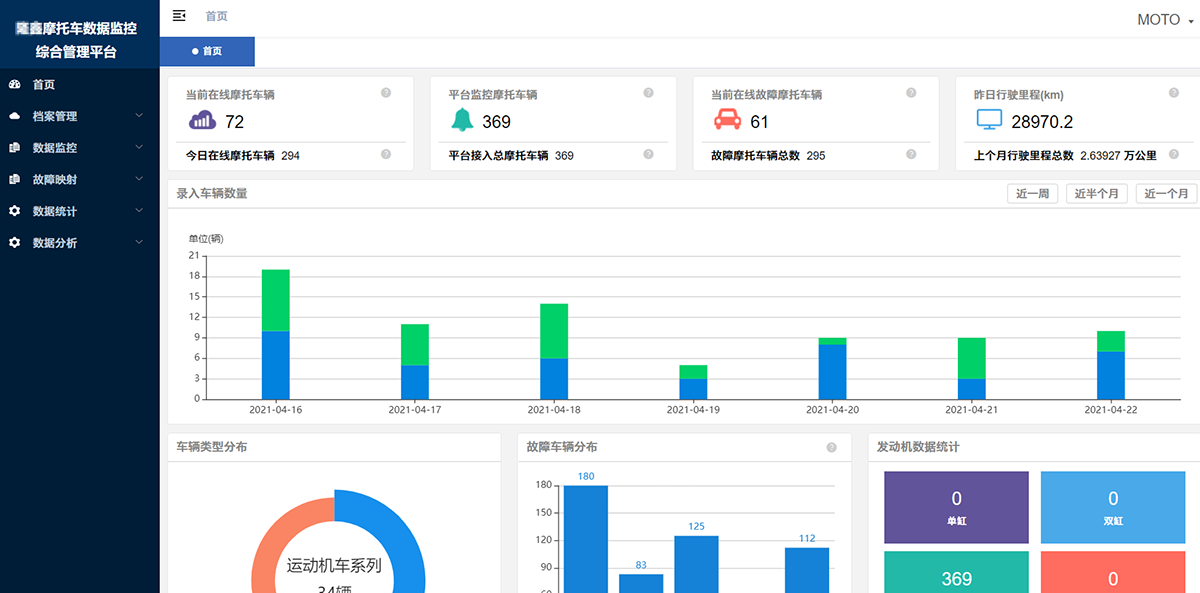This screenshot has width=1200, height=593.
Task: Click the 运动机车系列 donut center label
Action: click(334, 566)
